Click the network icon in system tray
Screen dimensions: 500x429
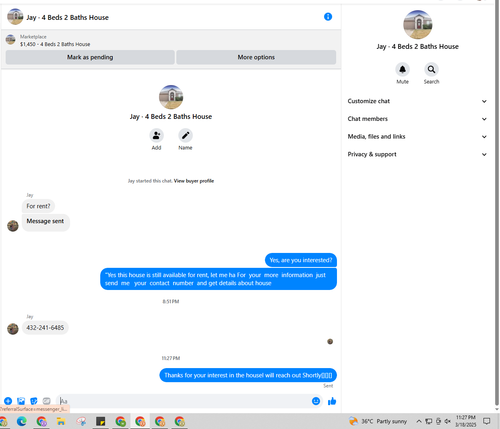429,421
